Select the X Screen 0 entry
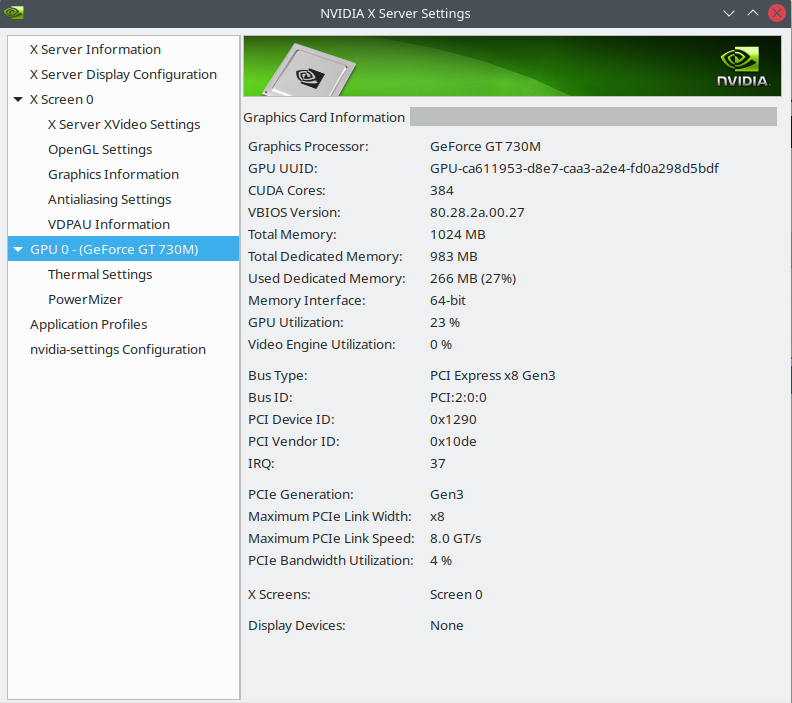Image resolution: width=792 pixels, height=703 pixels. point(62,99)
